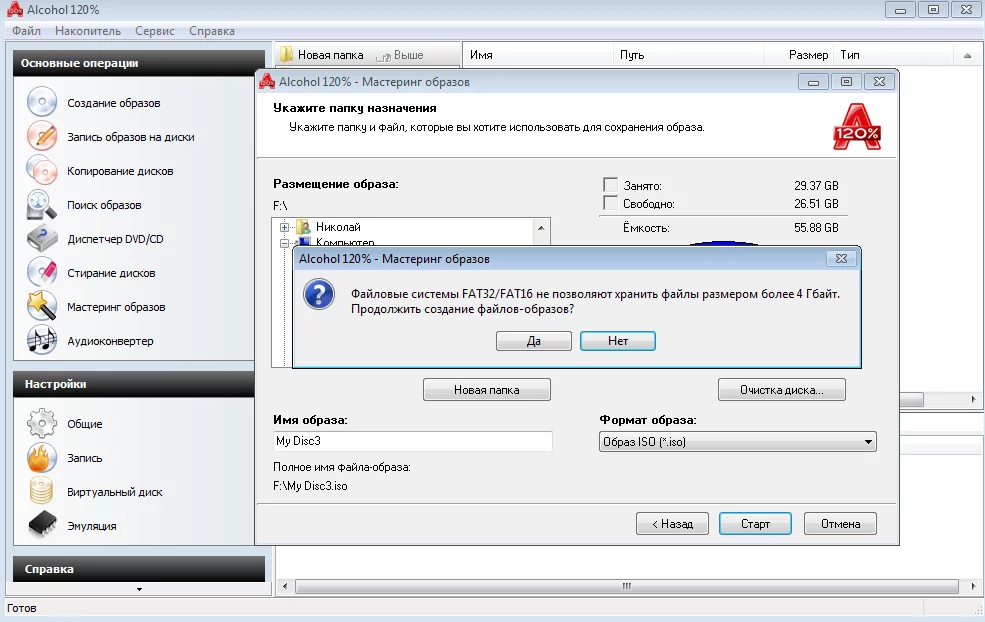The image size is (985, 622).
Task: Click the Николай user folder icon
Action: (303, 227)
